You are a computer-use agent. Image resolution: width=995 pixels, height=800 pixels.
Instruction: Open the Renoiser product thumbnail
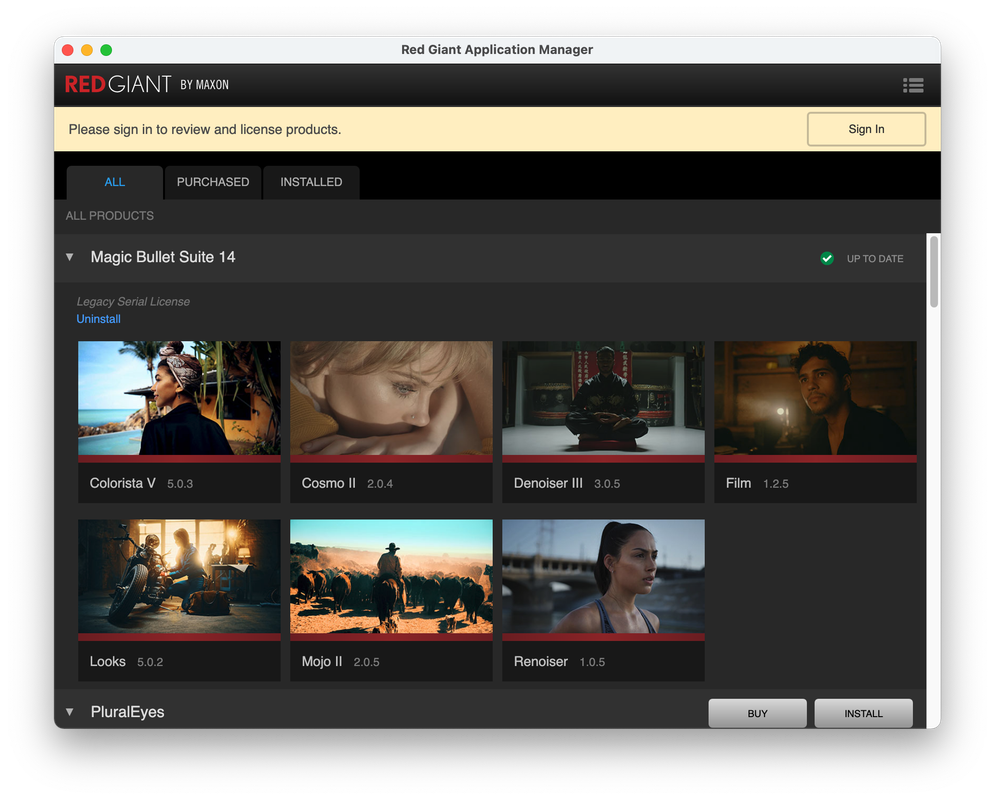[603, 576]
